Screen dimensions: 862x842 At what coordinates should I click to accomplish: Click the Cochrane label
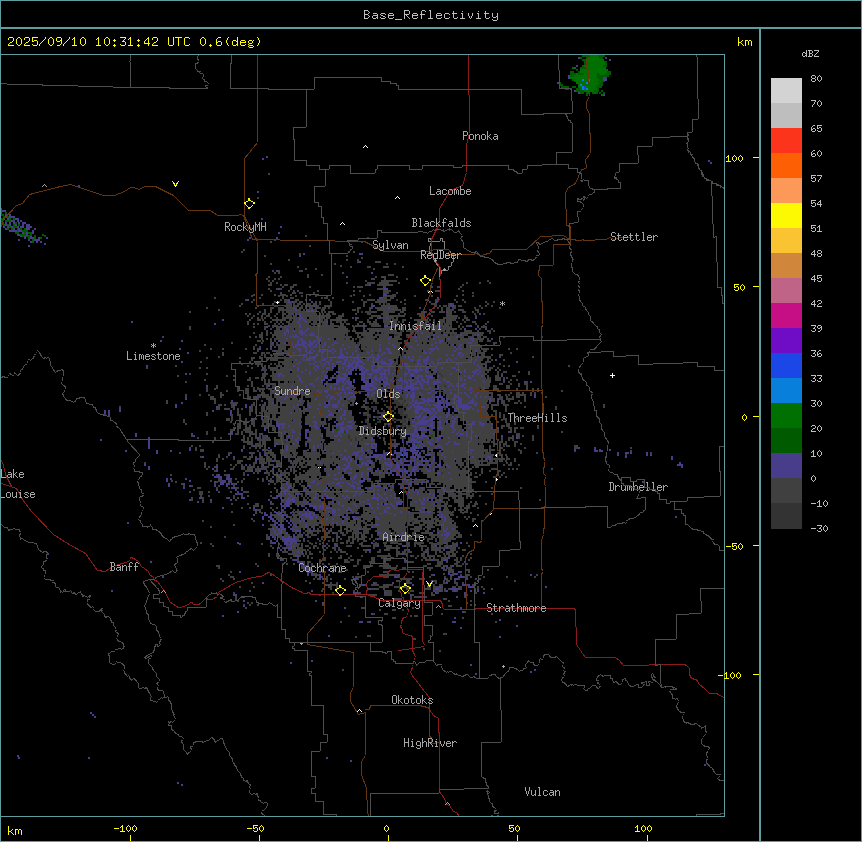pyautogui.click(x=322, y=568)
